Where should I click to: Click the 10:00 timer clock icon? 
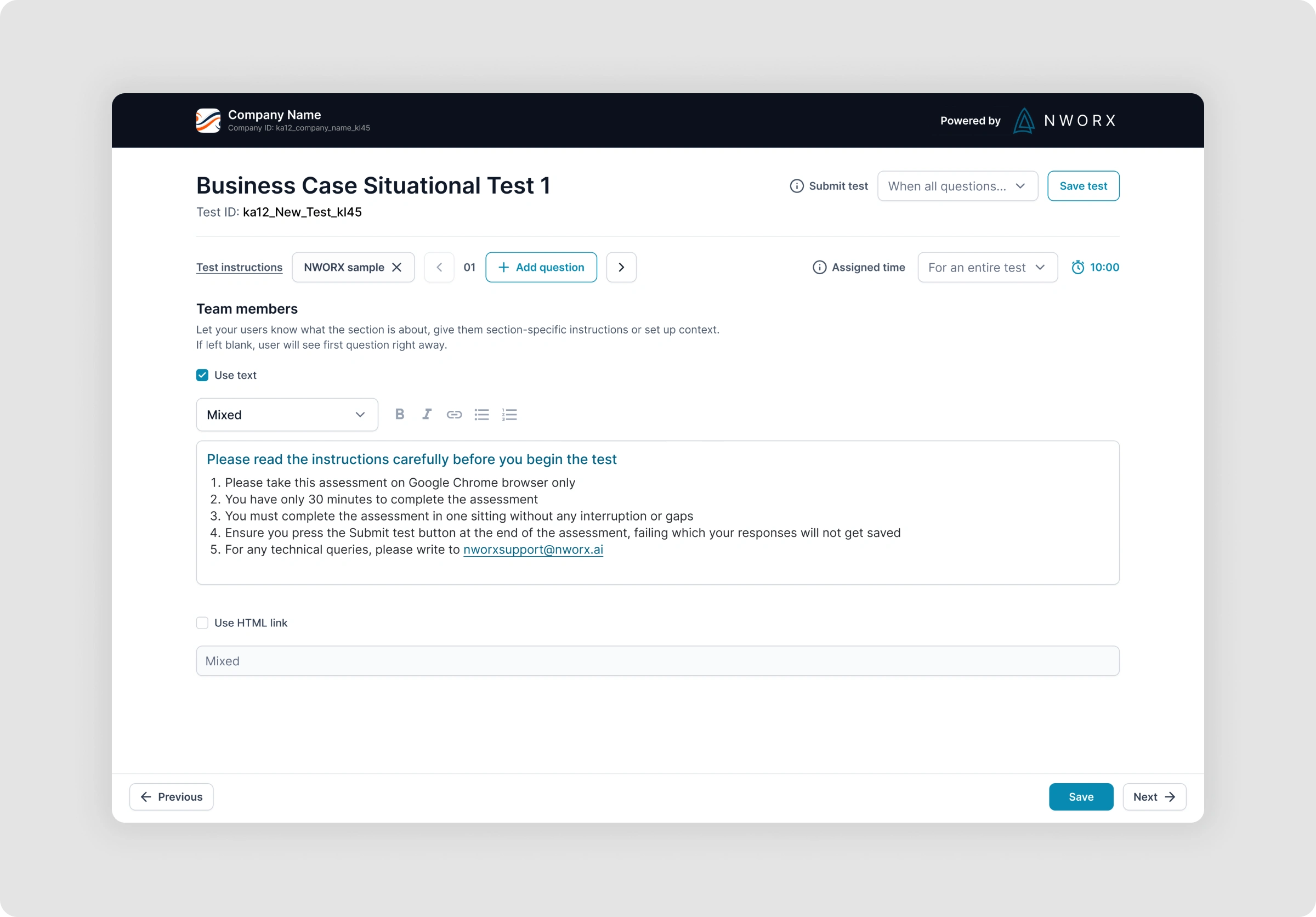click(1077, 267)
